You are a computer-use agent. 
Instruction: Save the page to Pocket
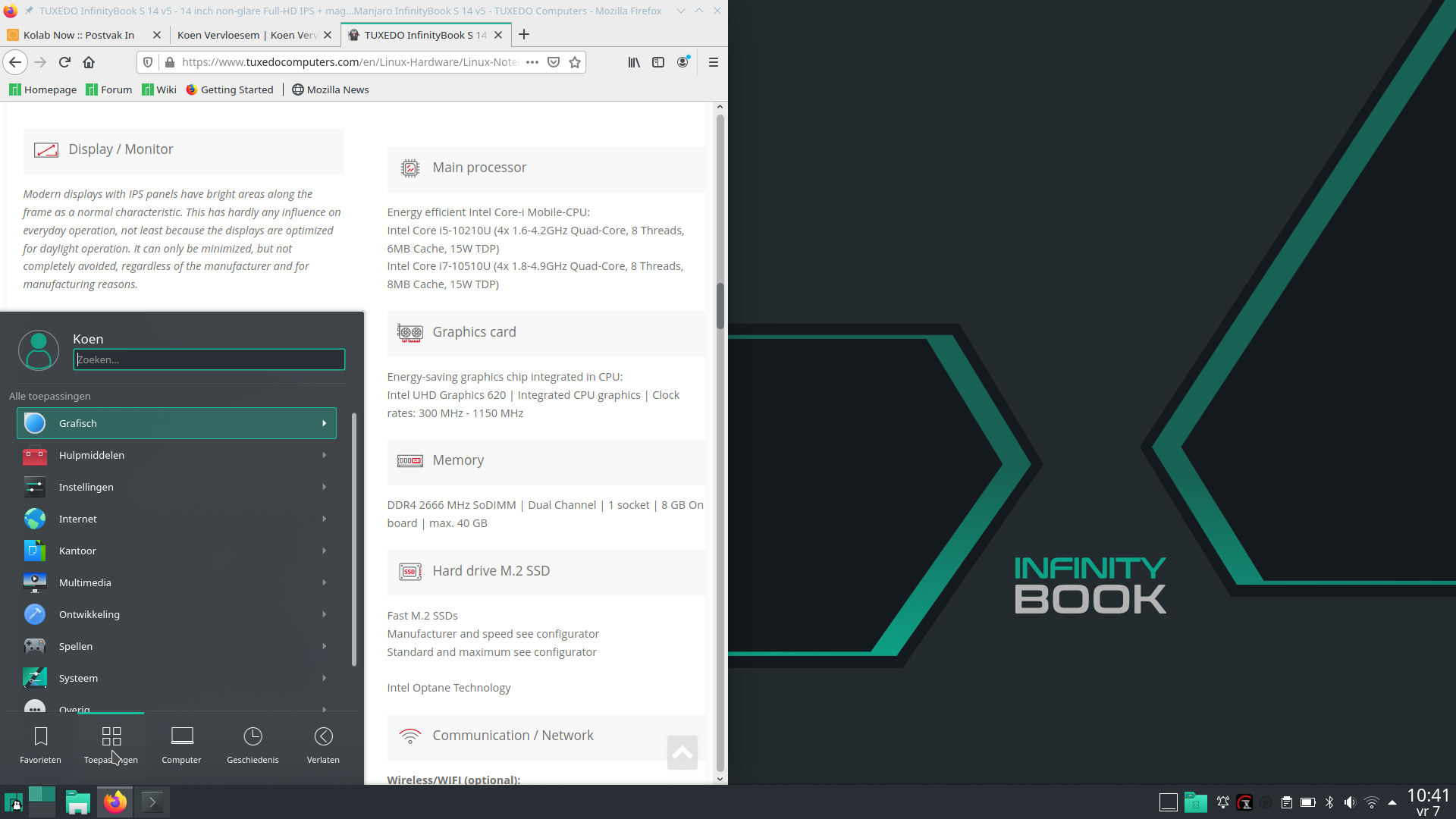tap(554, 62)
